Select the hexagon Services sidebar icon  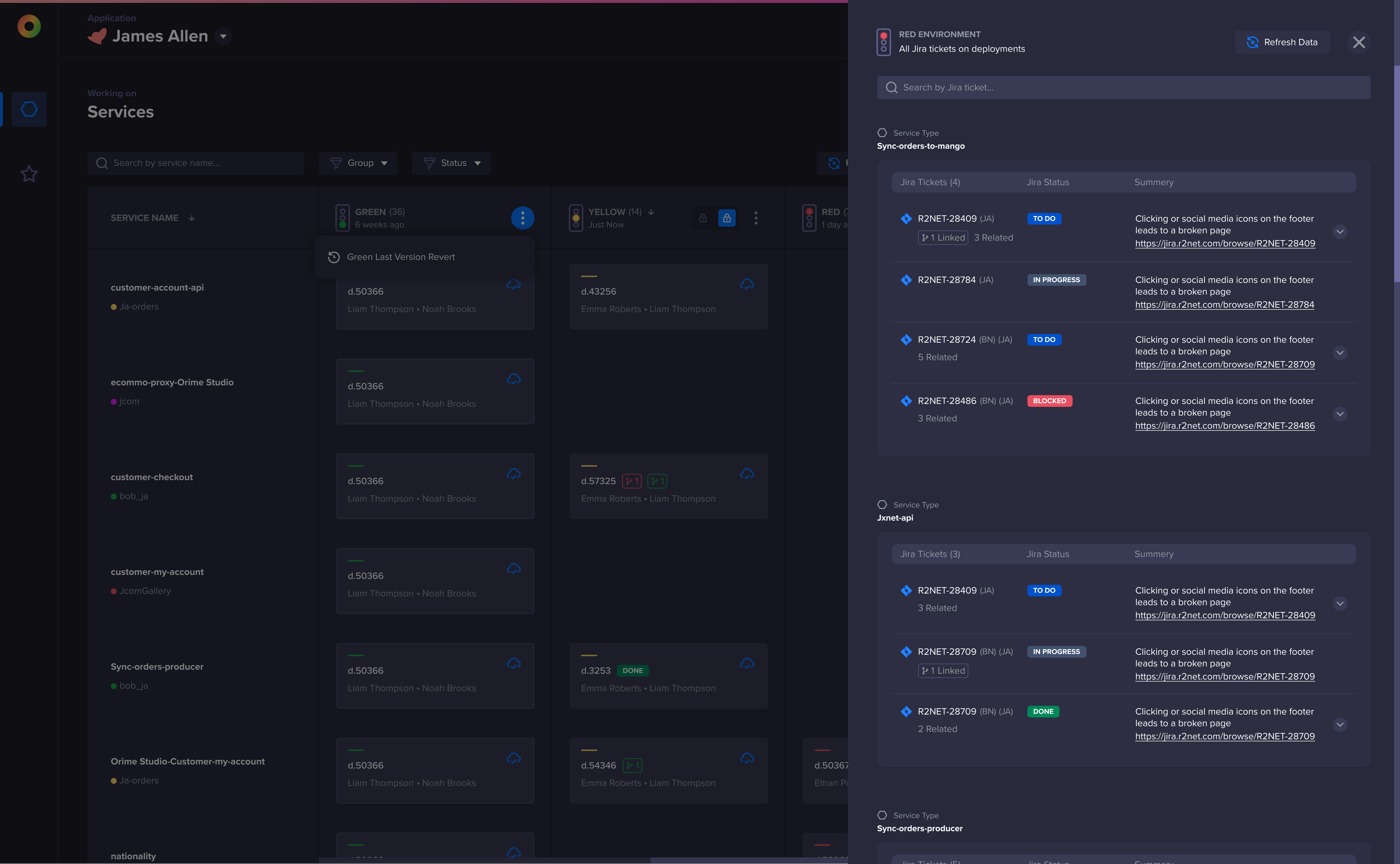29,109
